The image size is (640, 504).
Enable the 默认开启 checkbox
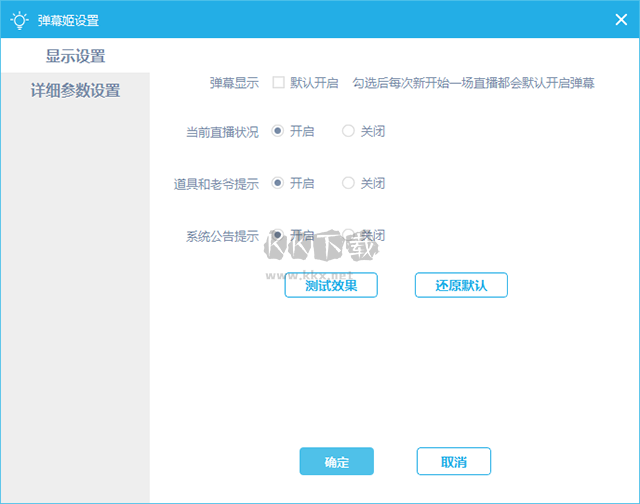point(278,82)
